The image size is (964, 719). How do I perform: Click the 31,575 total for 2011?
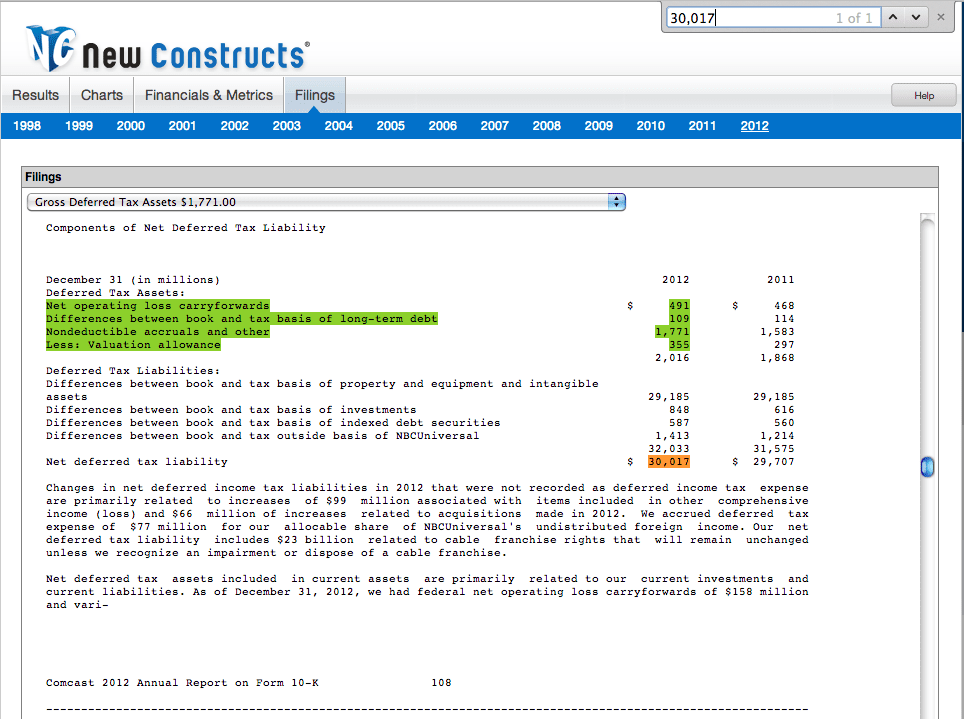pos(773,449)
